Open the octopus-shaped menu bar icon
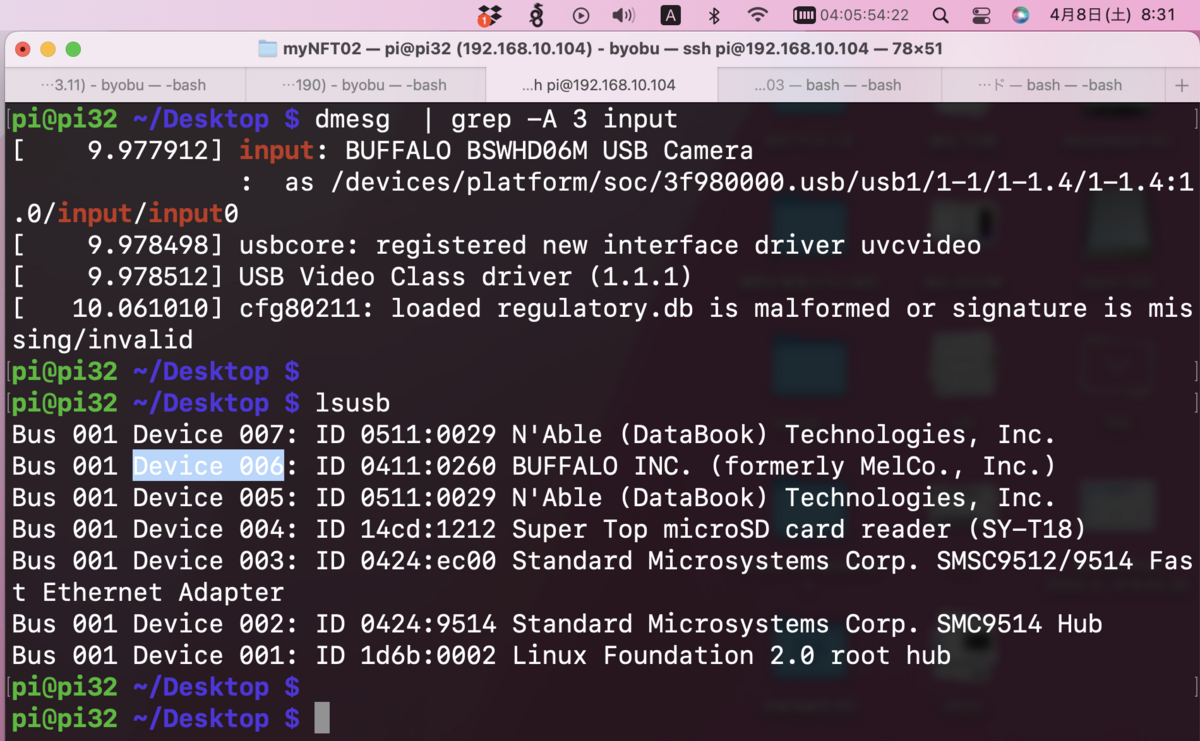 (x=538, y=14)
